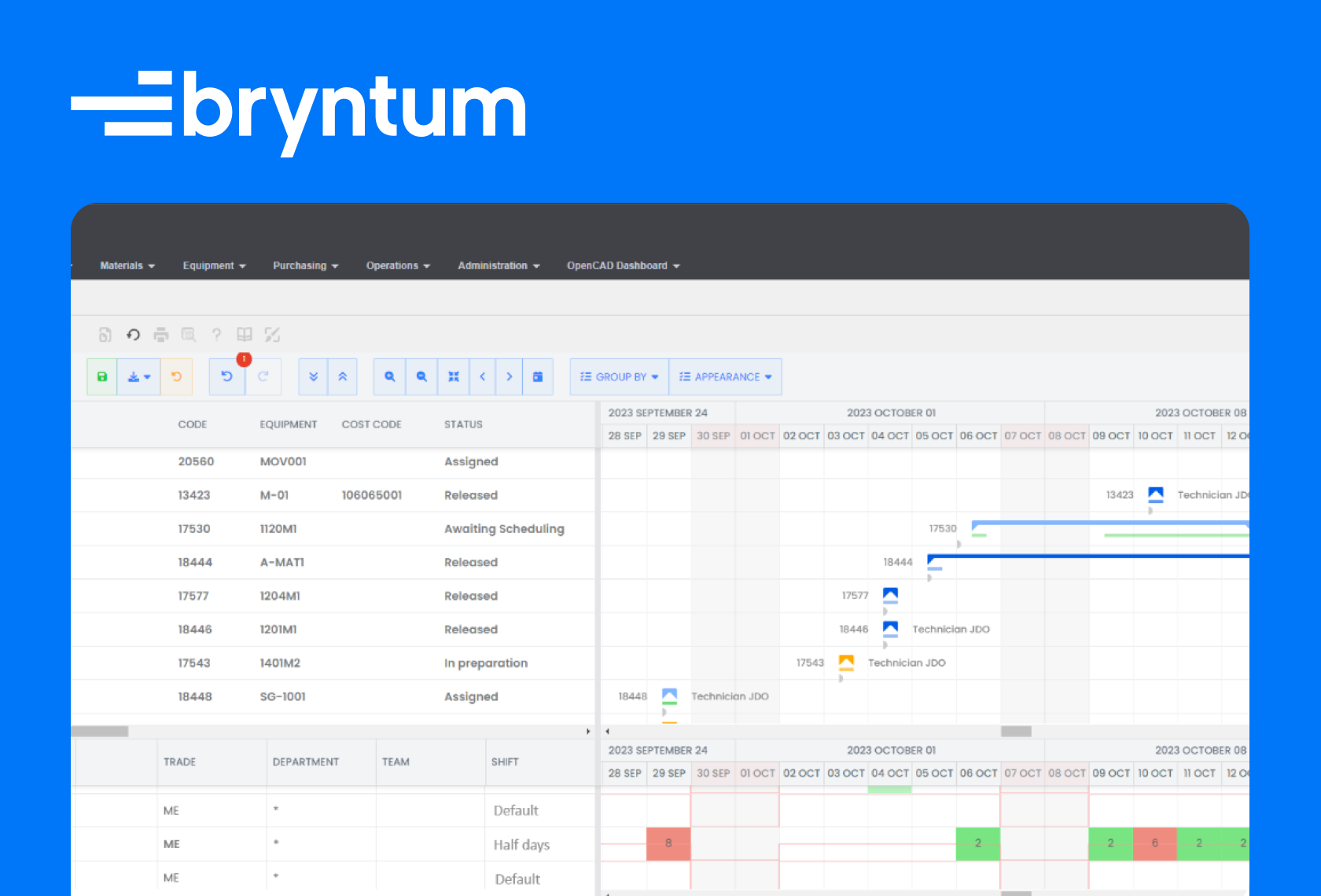Click the green save icon
The height and width of the screenshot is (896, 1321).
coord(102,376)
